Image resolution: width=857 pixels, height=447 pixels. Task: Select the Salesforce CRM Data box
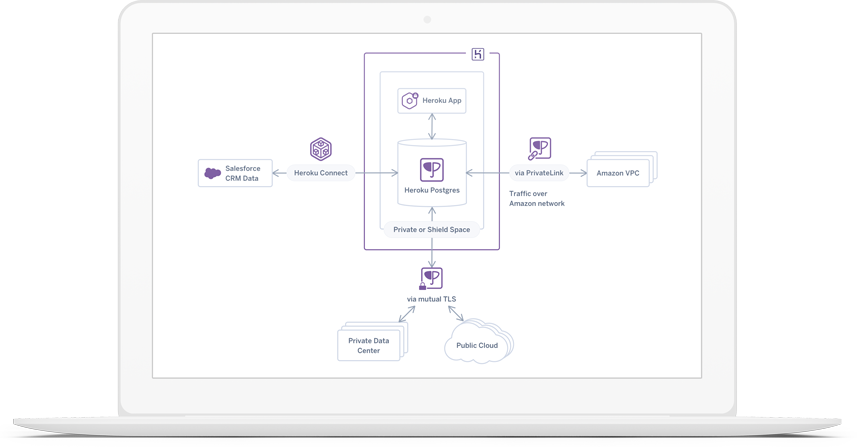click(235, 173)
